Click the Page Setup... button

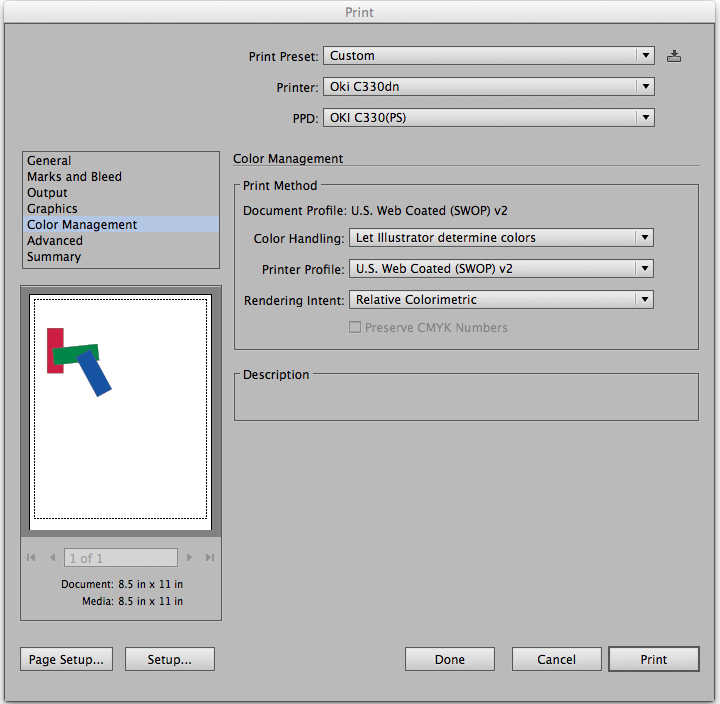[67, 659]
